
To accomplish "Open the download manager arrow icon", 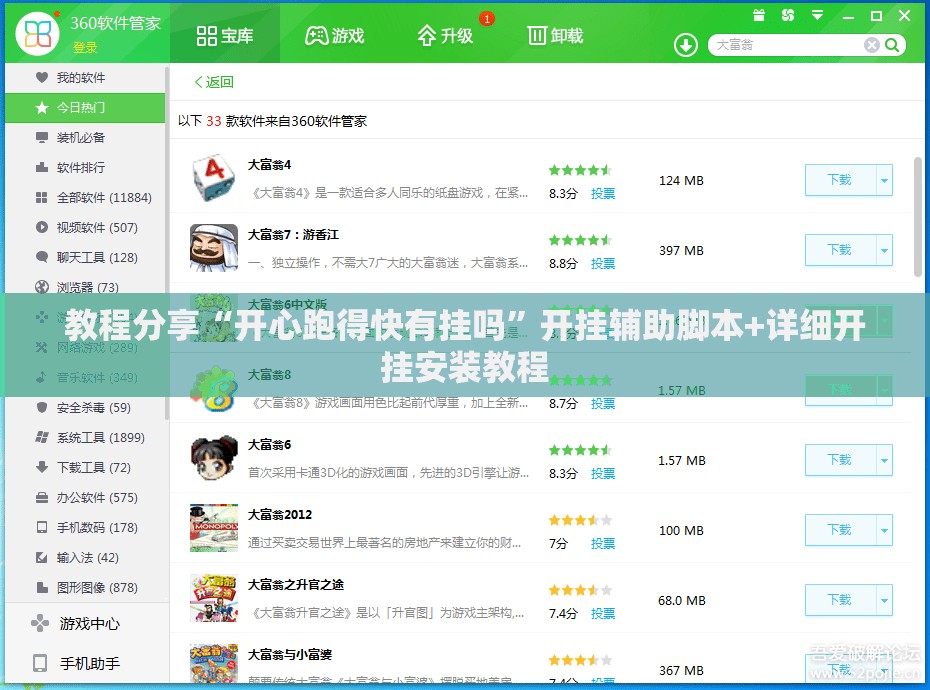I will pyautogui.click(x=686, y=45).
